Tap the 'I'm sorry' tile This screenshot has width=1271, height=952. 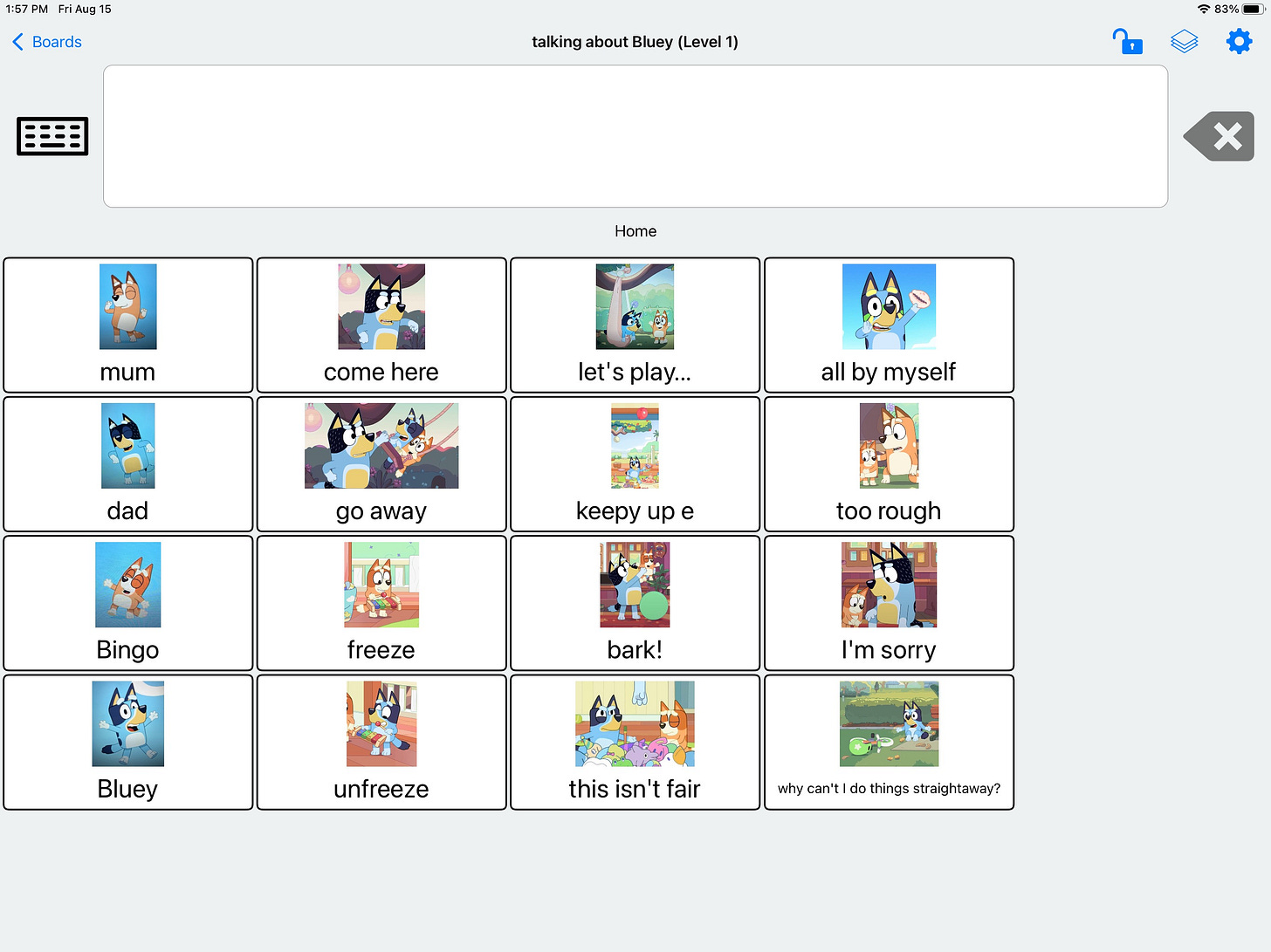click(x=889, y=603)
